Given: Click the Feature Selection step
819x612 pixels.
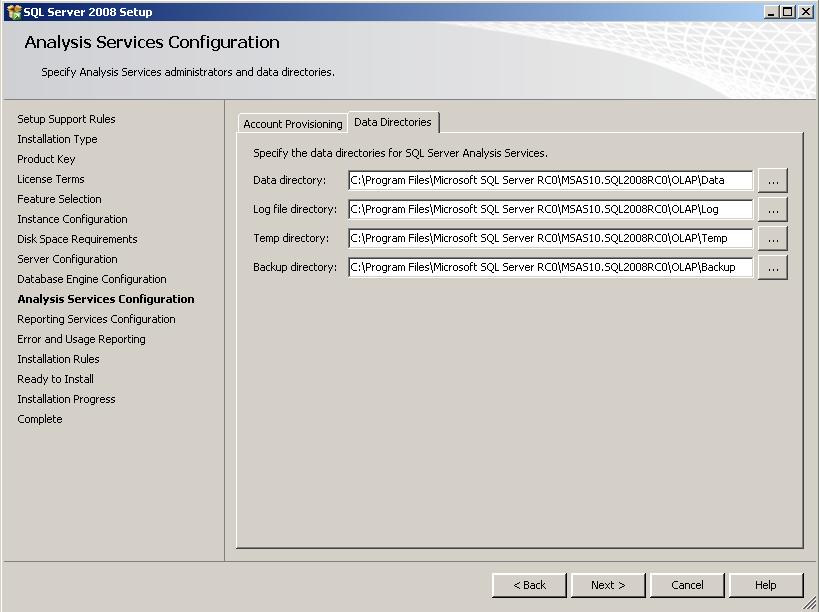Looking at the screenshot, I should tap(60, 199).
